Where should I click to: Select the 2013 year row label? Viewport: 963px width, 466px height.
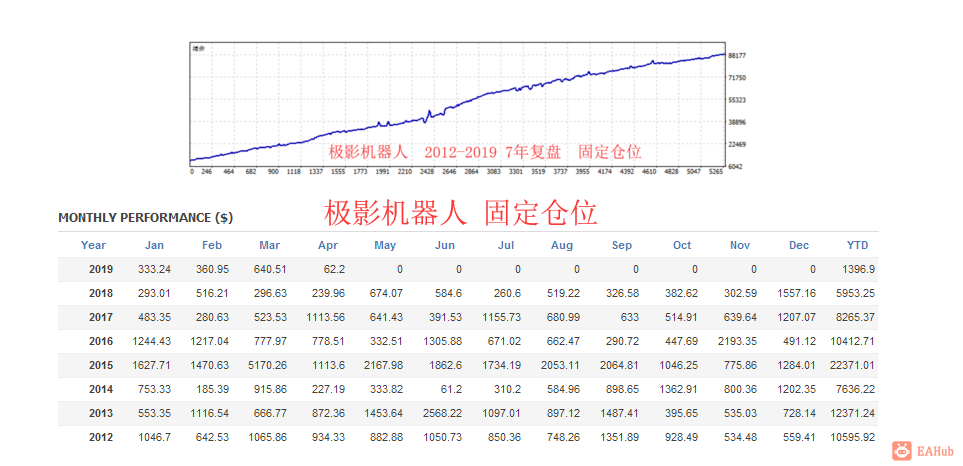coord(101,413)
